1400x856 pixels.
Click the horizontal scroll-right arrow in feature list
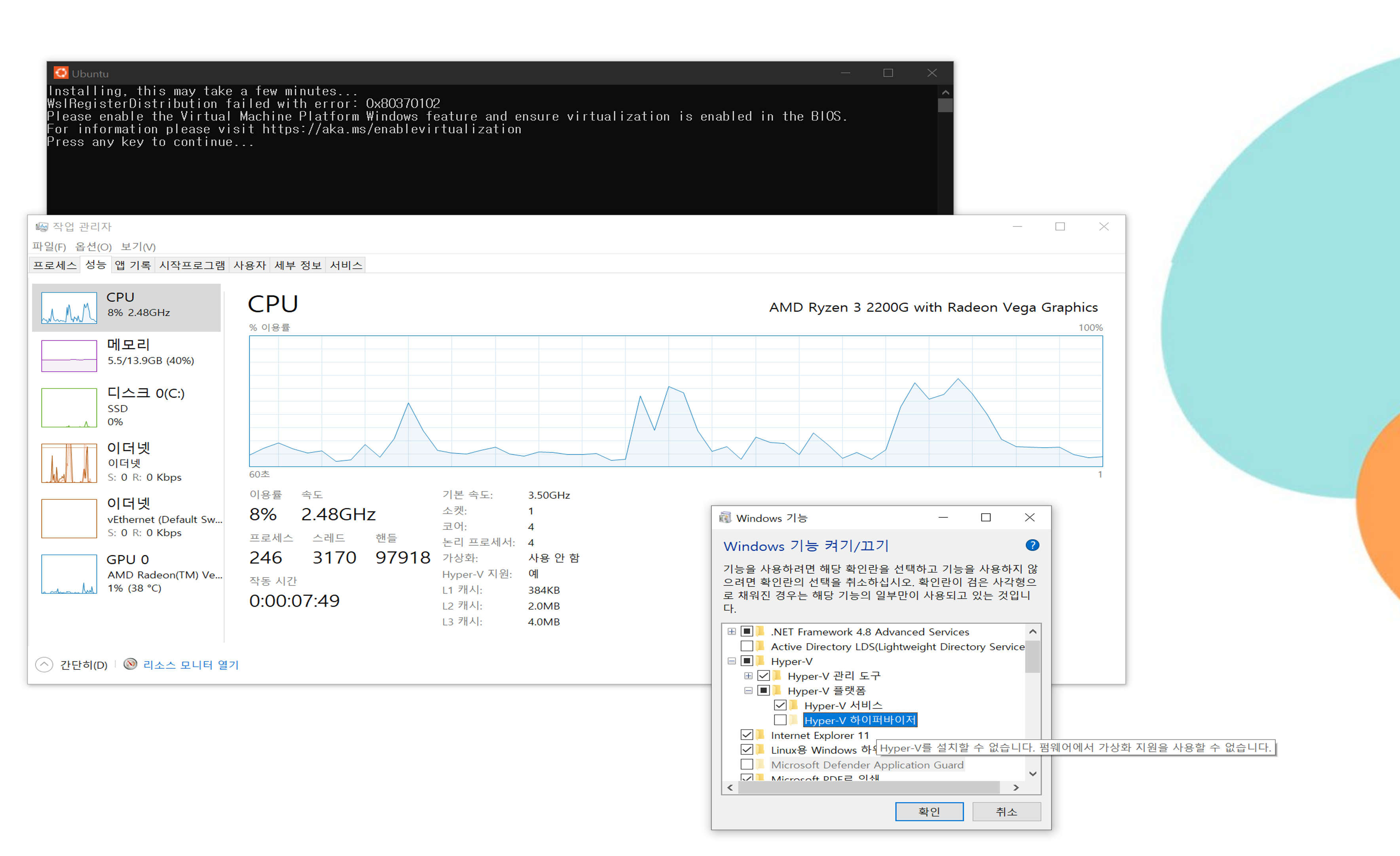click(x=1017, y=787)
